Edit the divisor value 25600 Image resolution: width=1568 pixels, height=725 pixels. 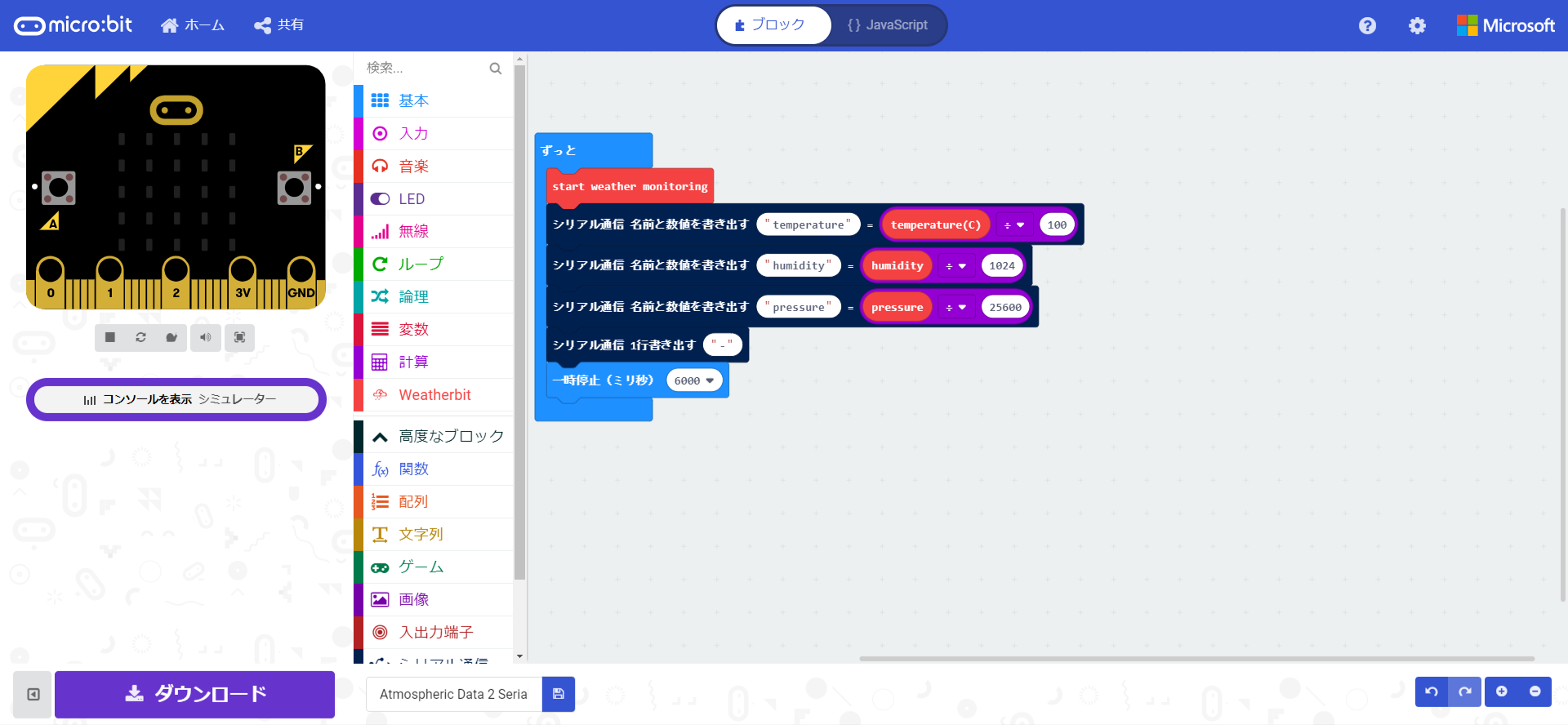[x=1005, y=307]
